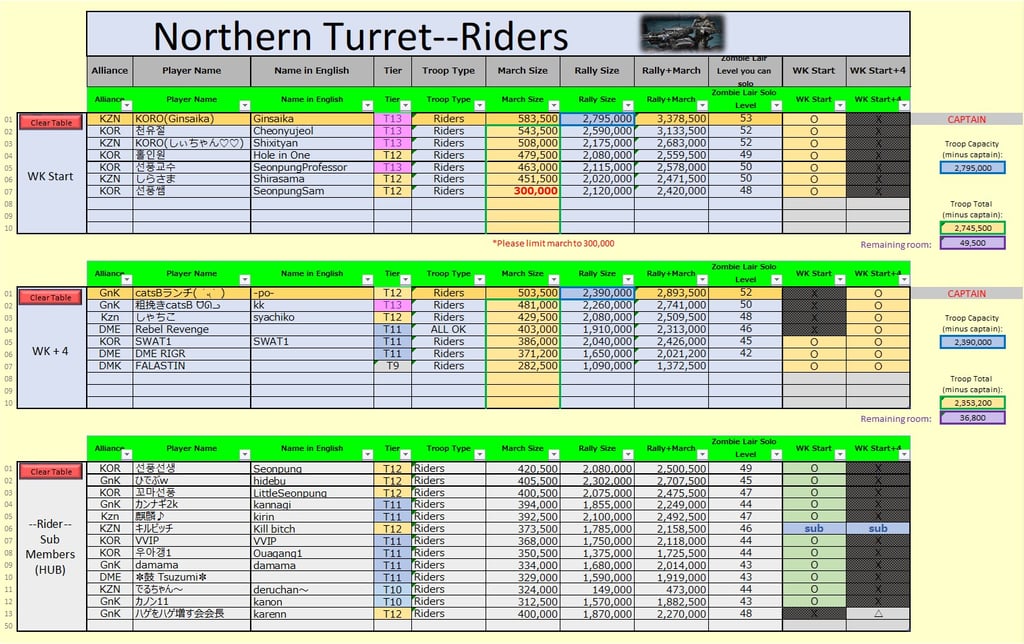This screenshot has height=644, width=1024.
Task: Select English name cell -po-
Action: tap(312, 293)
